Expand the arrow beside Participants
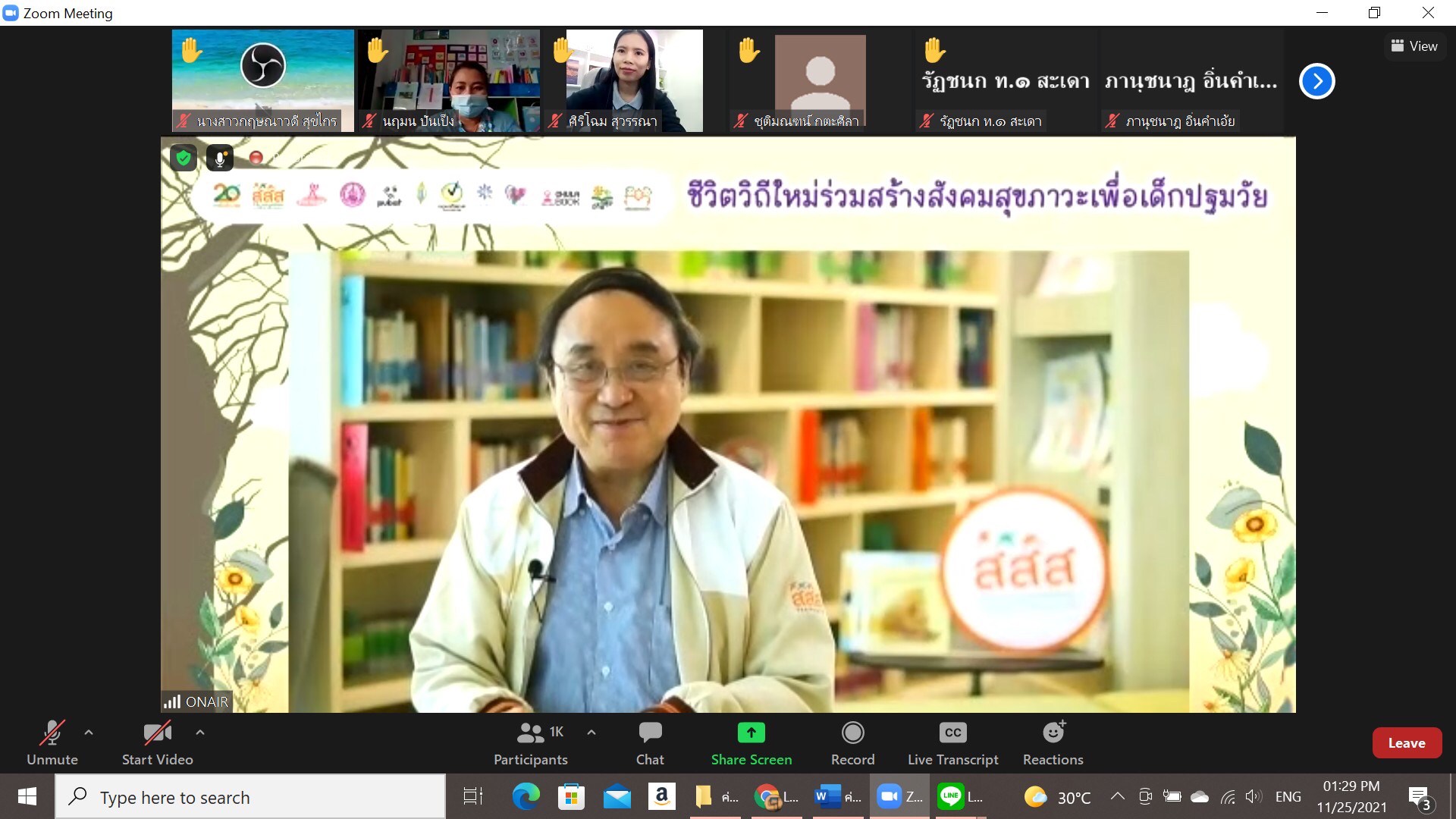Image resolution: width=1456 pixels, height=819 pixels. point(591,733)
